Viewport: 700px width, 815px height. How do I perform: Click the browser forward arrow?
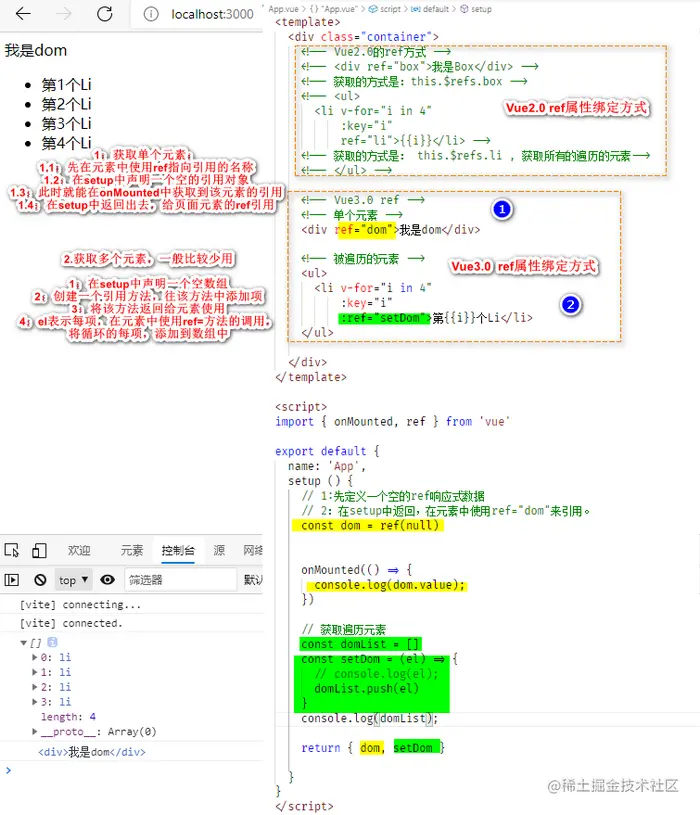coord(64,14)
